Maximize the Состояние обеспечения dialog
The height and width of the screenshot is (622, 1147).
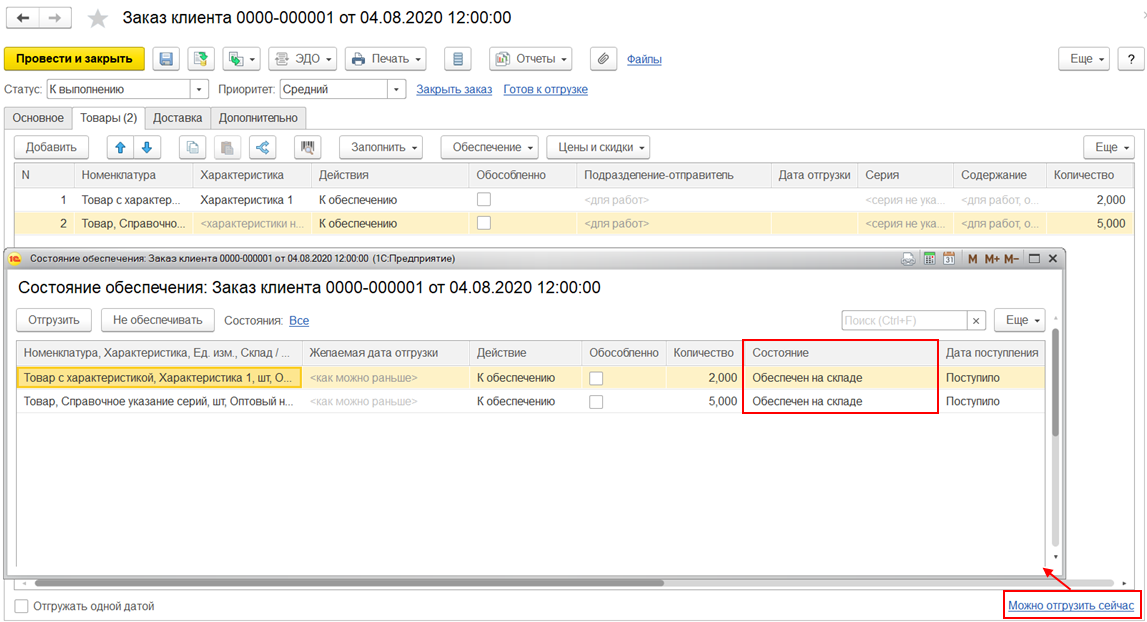click(1034, 258)
